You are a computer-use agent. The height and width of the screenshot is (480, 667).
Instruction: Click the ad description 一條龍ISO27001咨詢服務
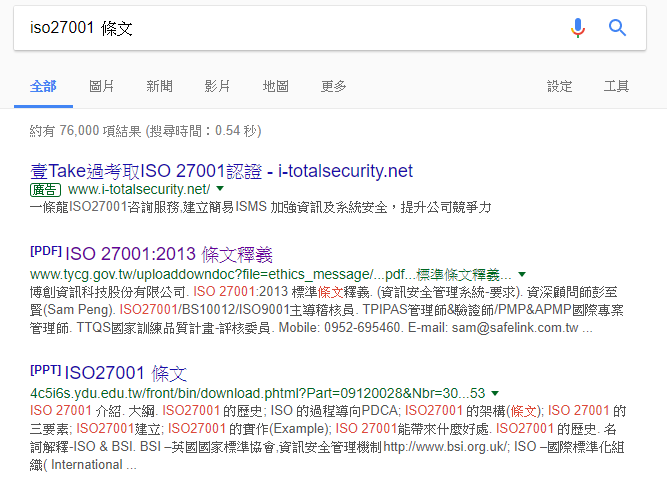(x=260, y=207)
